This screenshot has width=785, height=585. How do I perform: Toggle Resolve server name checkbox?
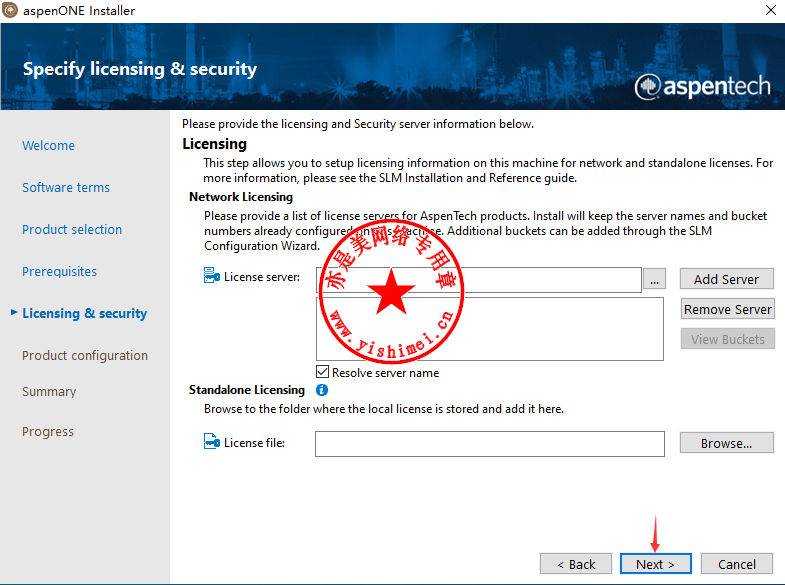click(x=322, y=372)
